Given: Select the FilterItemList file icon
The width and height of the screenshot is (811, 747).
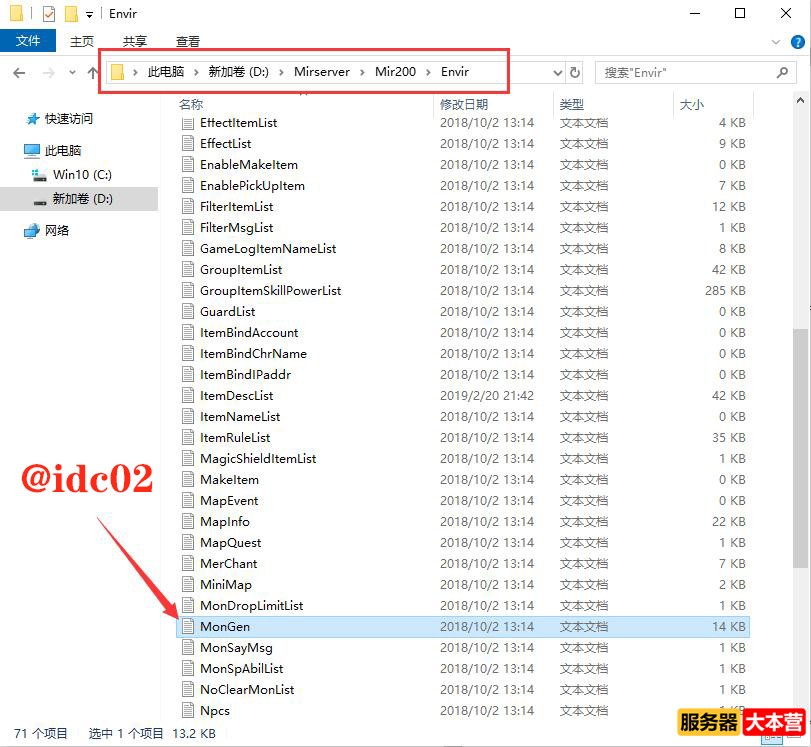Looking at the screenshot, I should point(188,206).
